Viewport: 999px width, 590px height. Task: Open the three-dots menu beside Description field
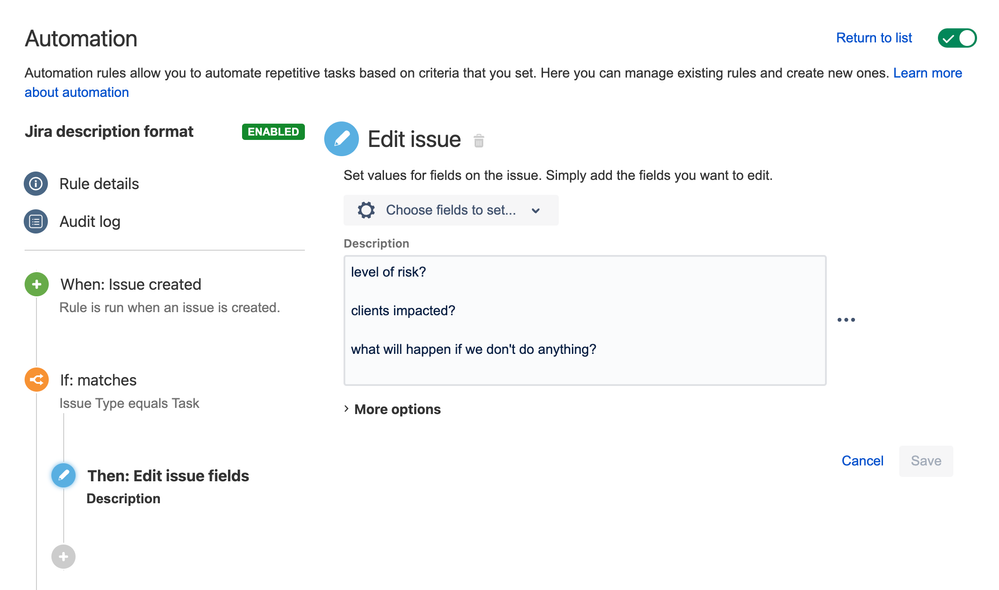coord(846,320)
